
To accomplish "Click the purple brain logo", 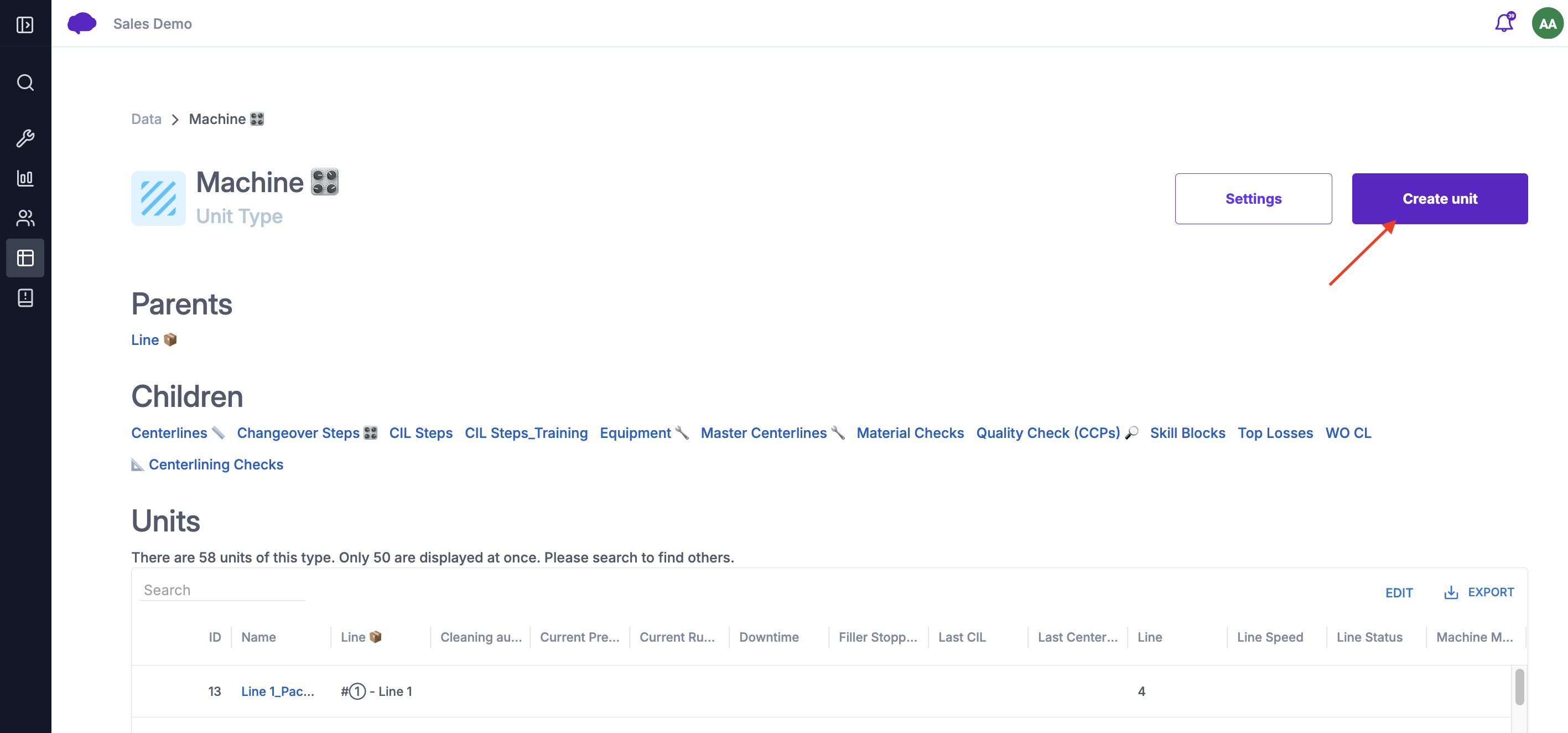I will tap(81, 23).
